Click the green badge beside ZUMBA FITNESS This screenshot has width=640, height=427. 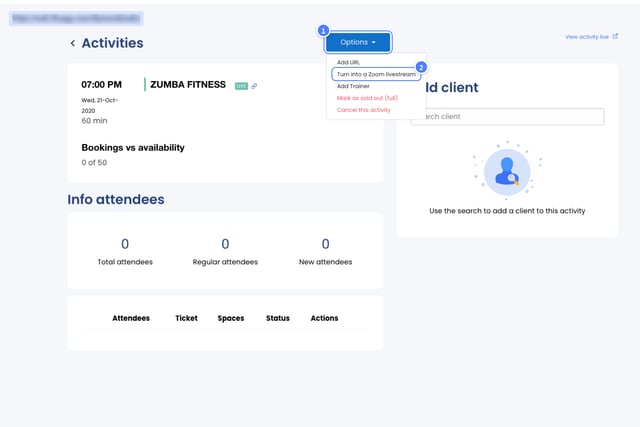[x=241, y=86]
